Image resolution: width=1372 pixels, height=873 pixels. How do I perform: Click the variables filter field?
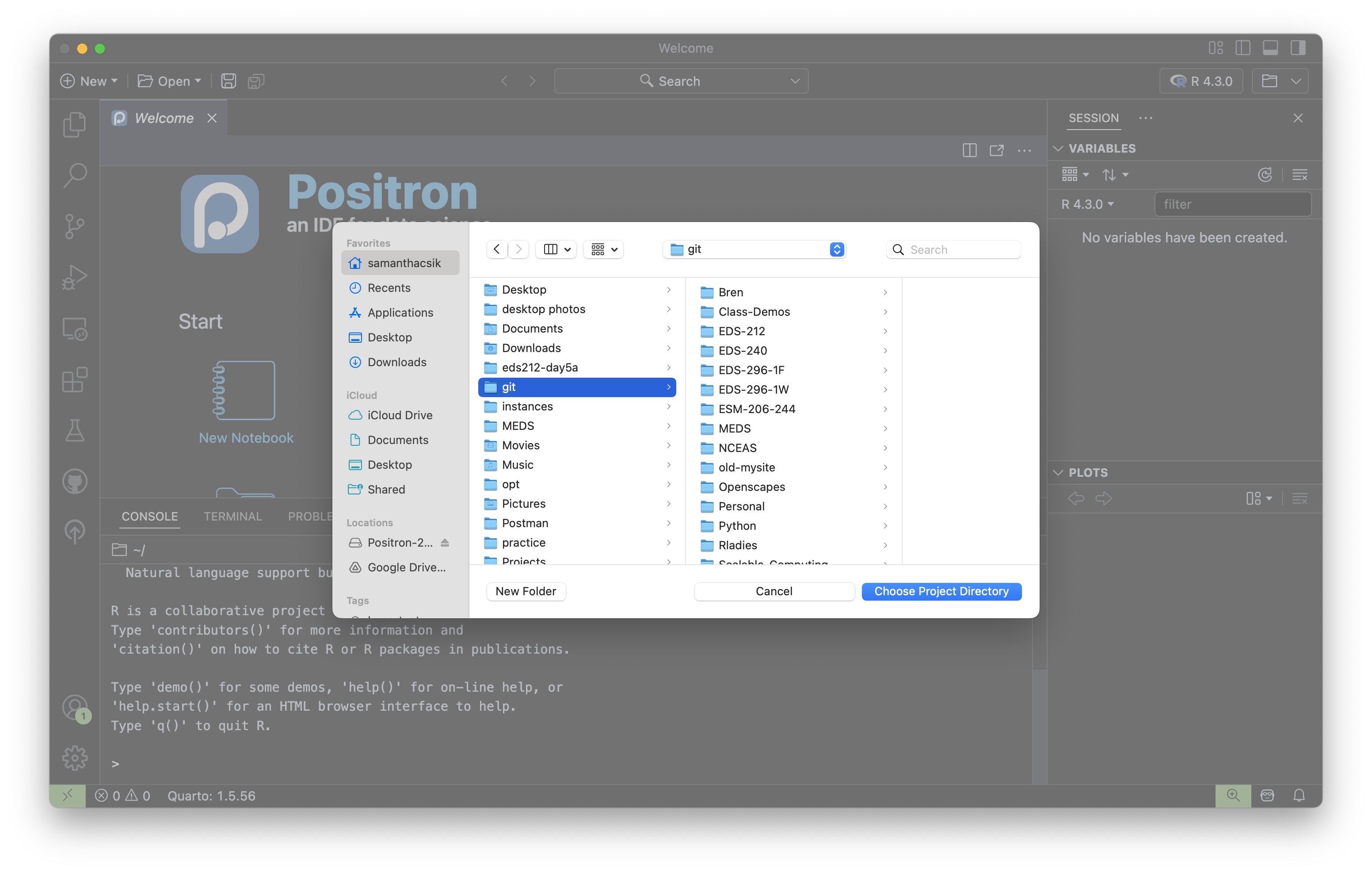click(x=1232, y=204)
